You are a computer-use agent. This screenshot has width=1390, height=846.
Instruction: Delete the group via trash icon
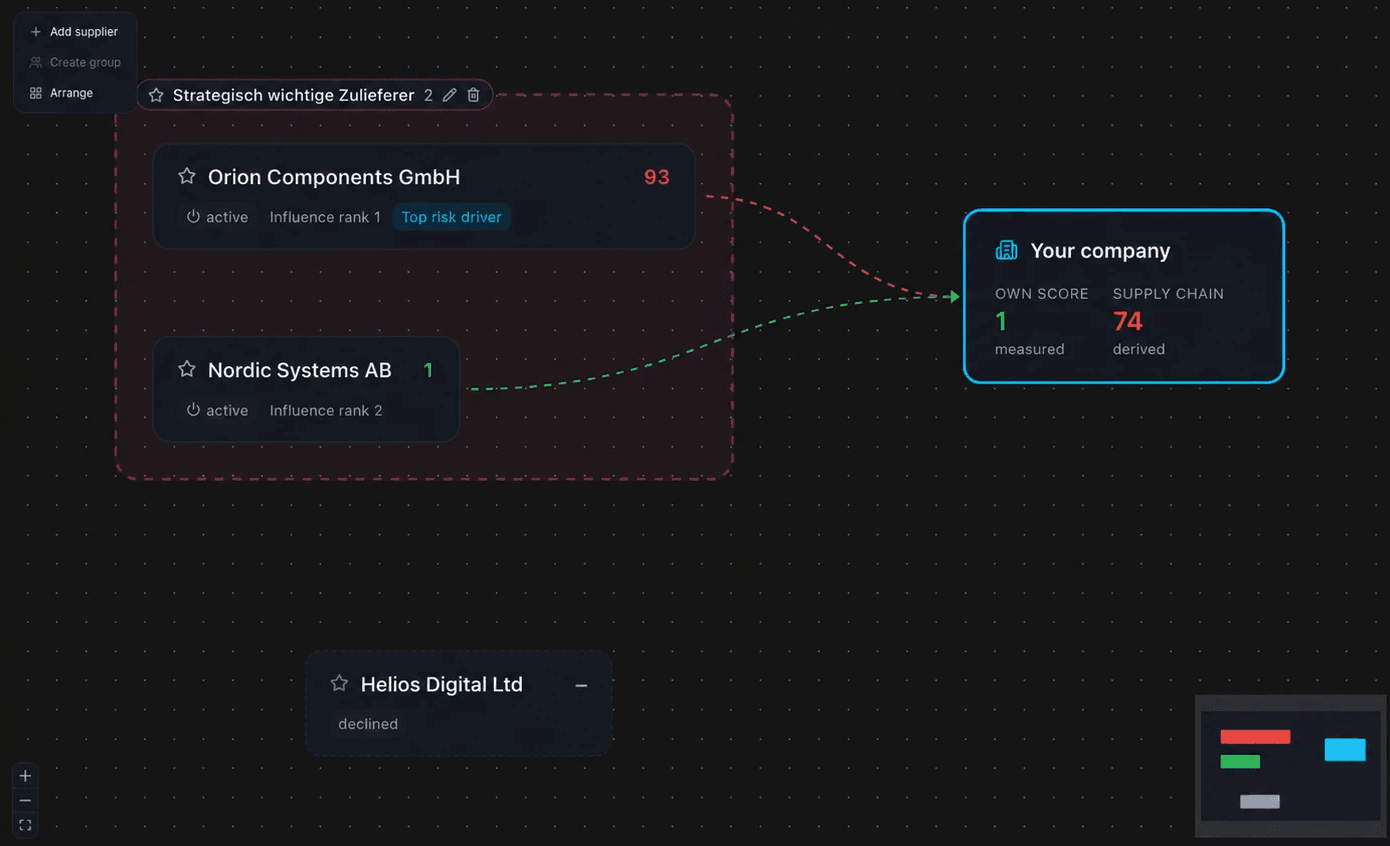[x=474, y=95]
